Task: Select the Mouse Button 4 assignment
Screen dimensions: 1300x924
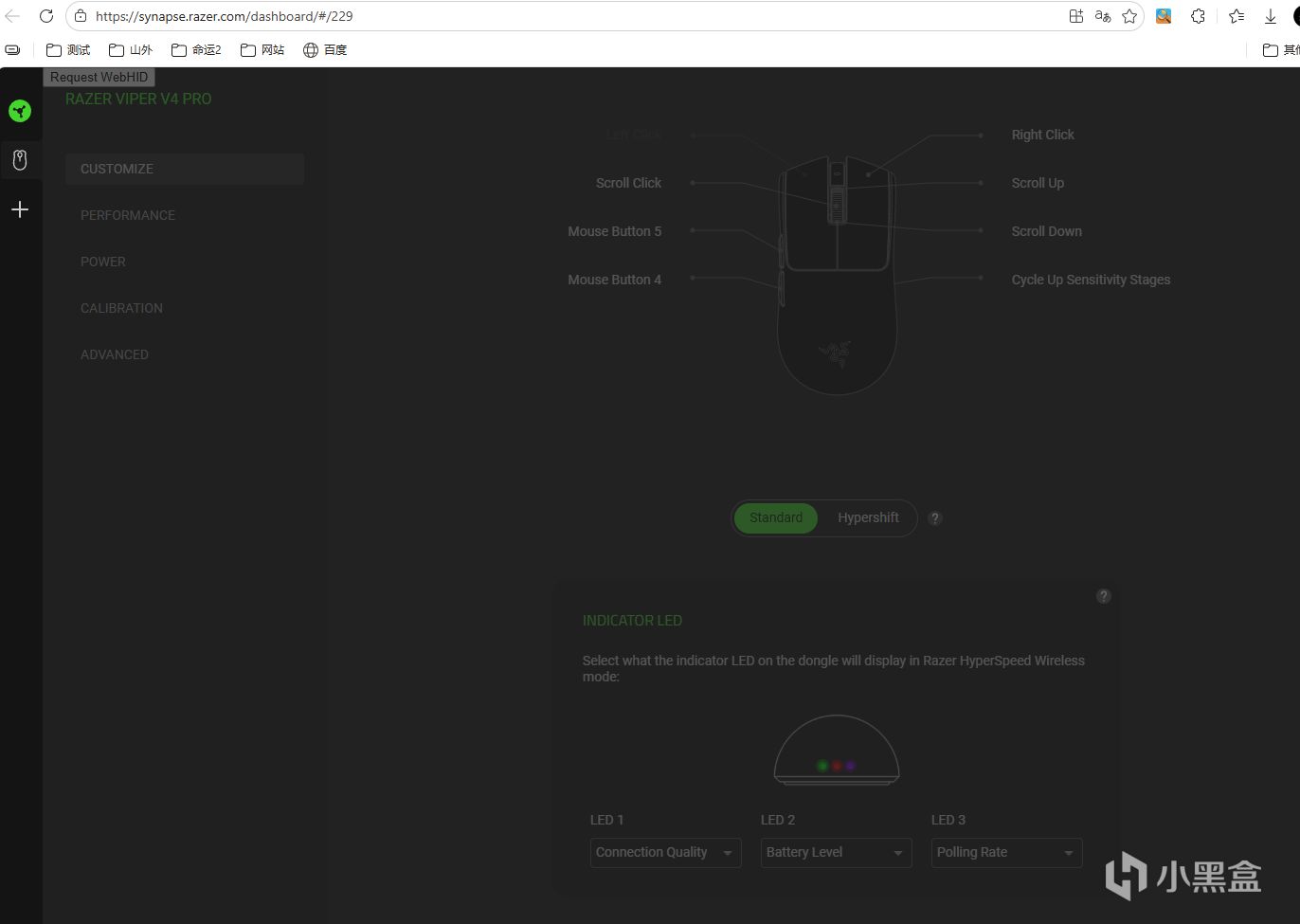Action: 614,280
